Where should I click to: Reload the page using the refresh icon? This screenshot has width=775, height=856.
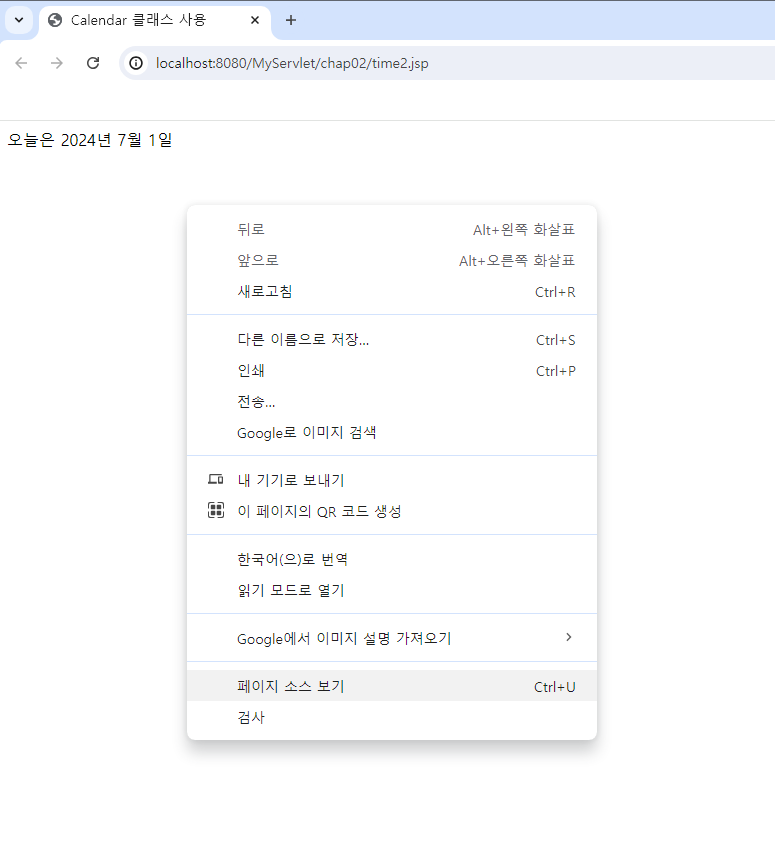click(93, 63)
